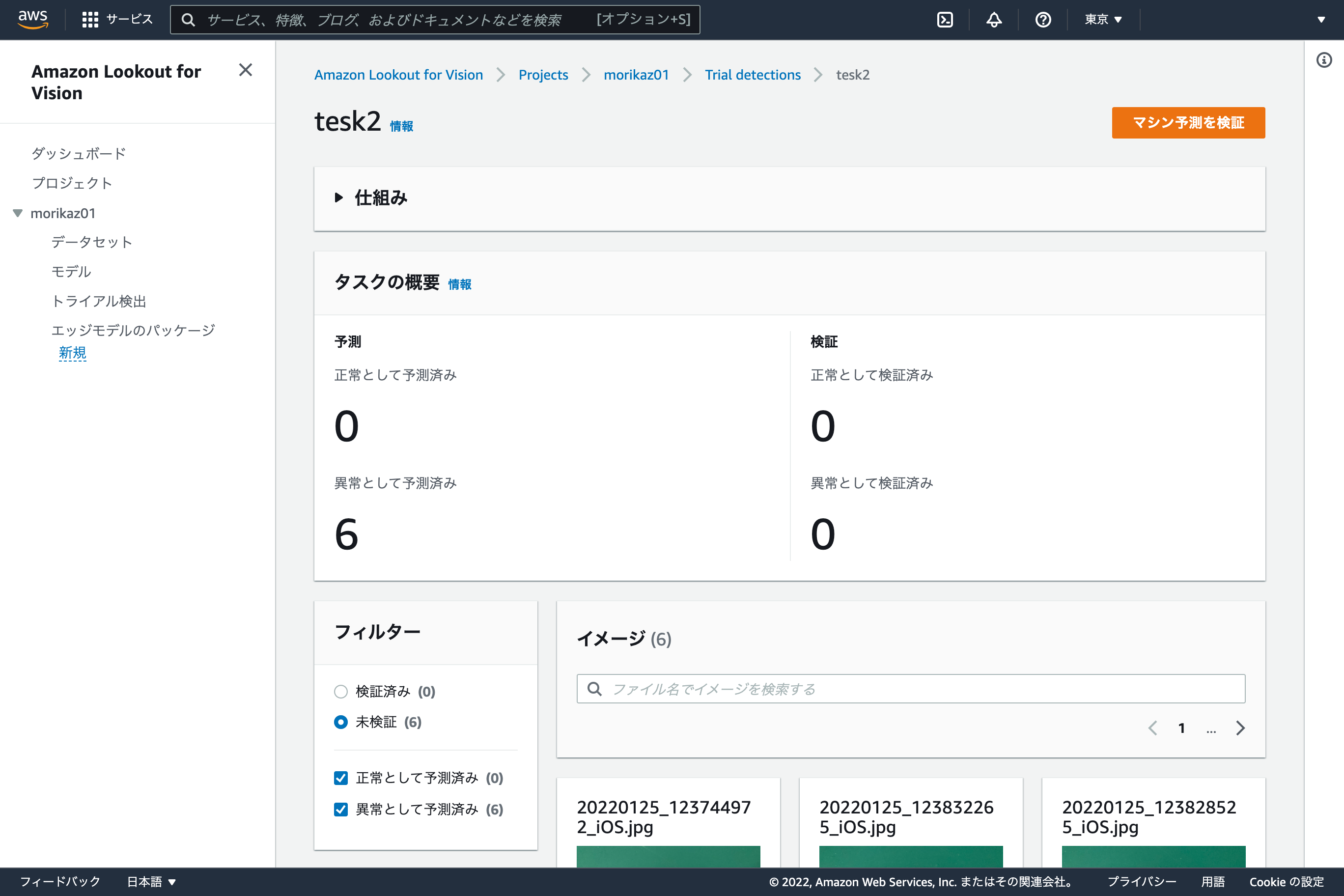Screen dimensions: 1344x896
Task: Select the 検証済み (0) radio filter
Action: coord(340,692)
